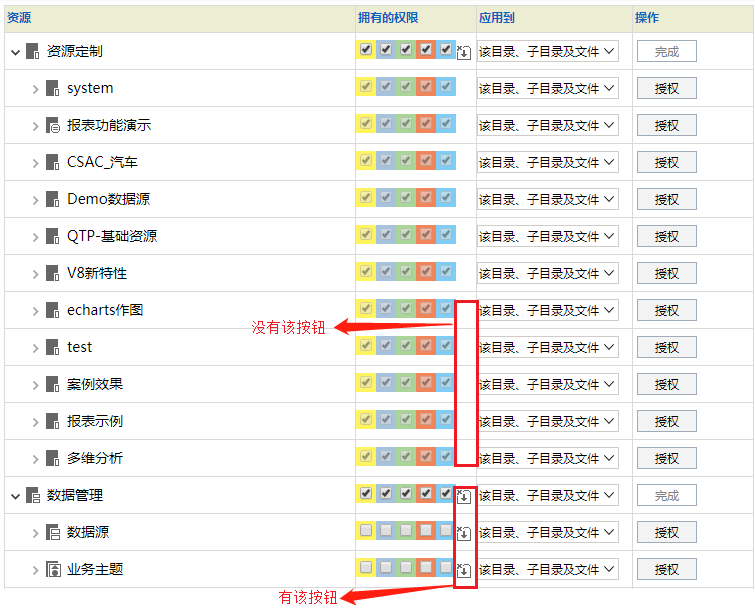Click the copy-permission icon in the 业务主题 row

click(x=464, y=570)
